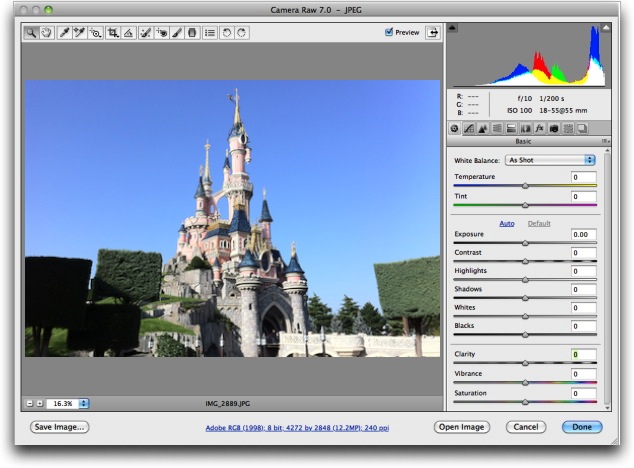Uncheck the Preview checkbox

389,32
